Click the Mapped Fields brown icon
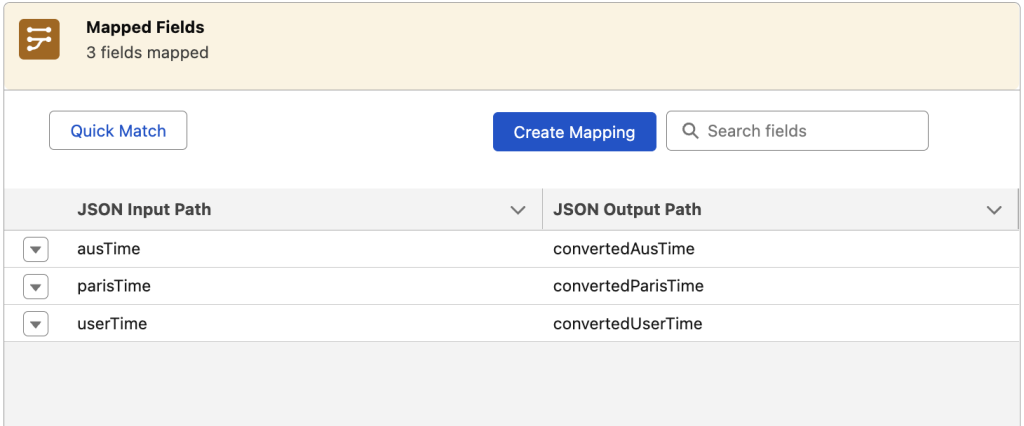The width and height of the screenshot is (1024, 426). [39, 39]
